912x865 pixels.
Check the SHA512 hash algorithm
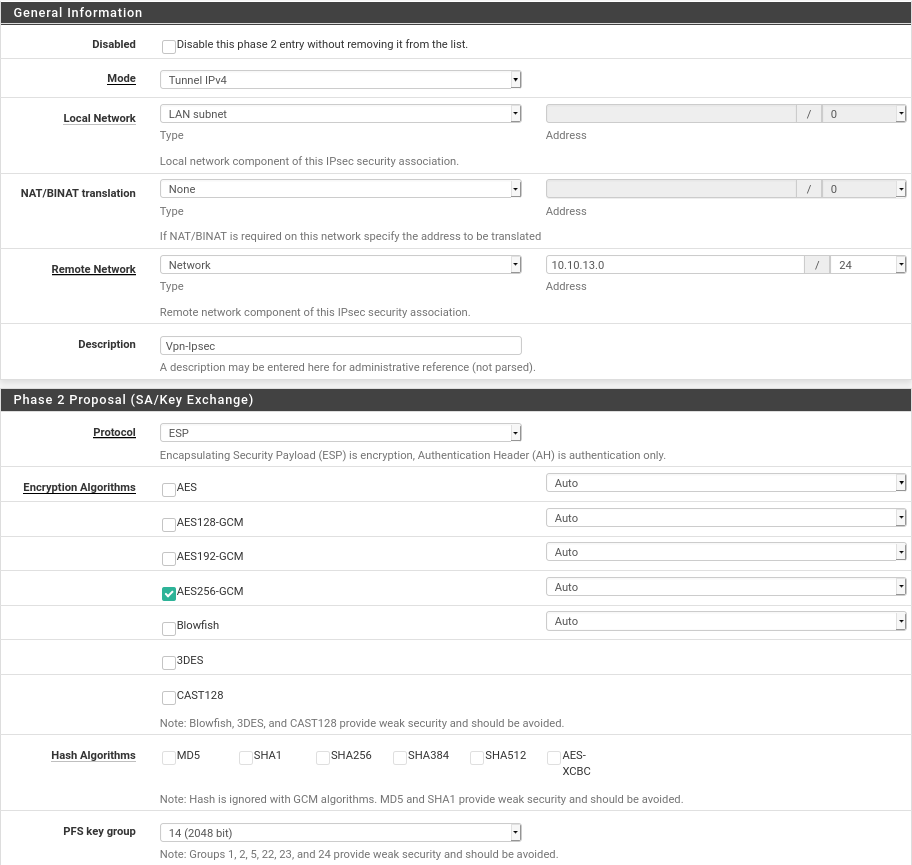pos(477,757)
